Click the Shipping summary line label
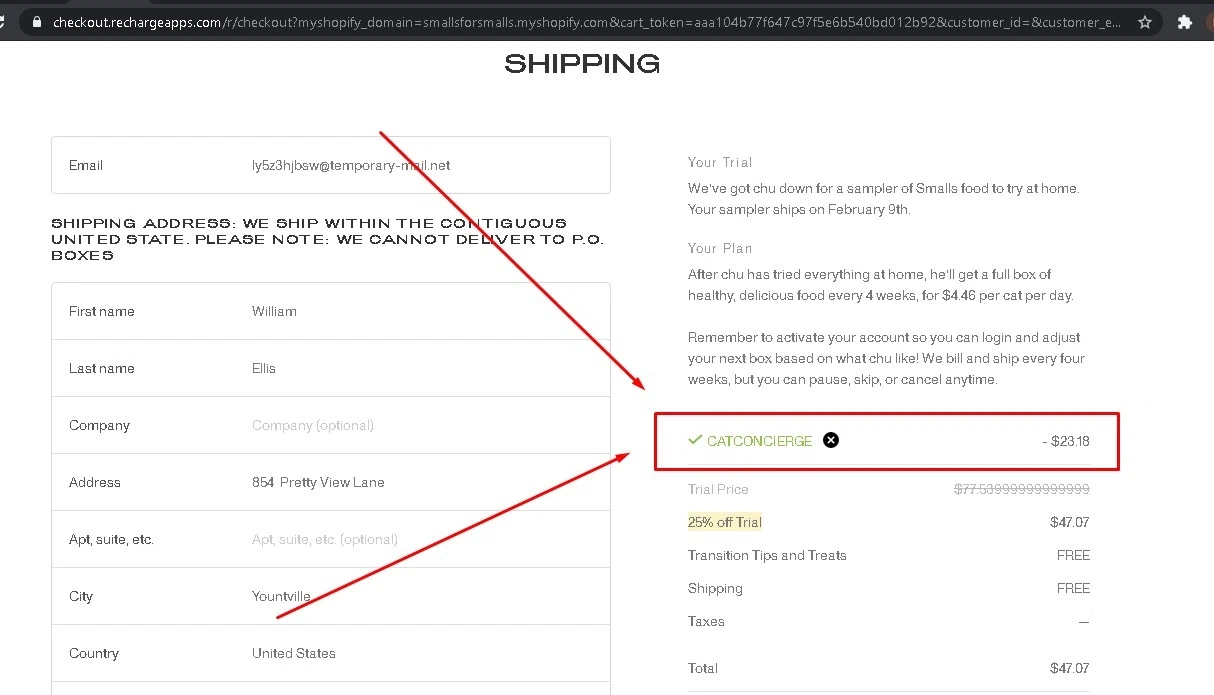Image resolution: width=1214 pixels, height=695 pixels. coord(715,588)
